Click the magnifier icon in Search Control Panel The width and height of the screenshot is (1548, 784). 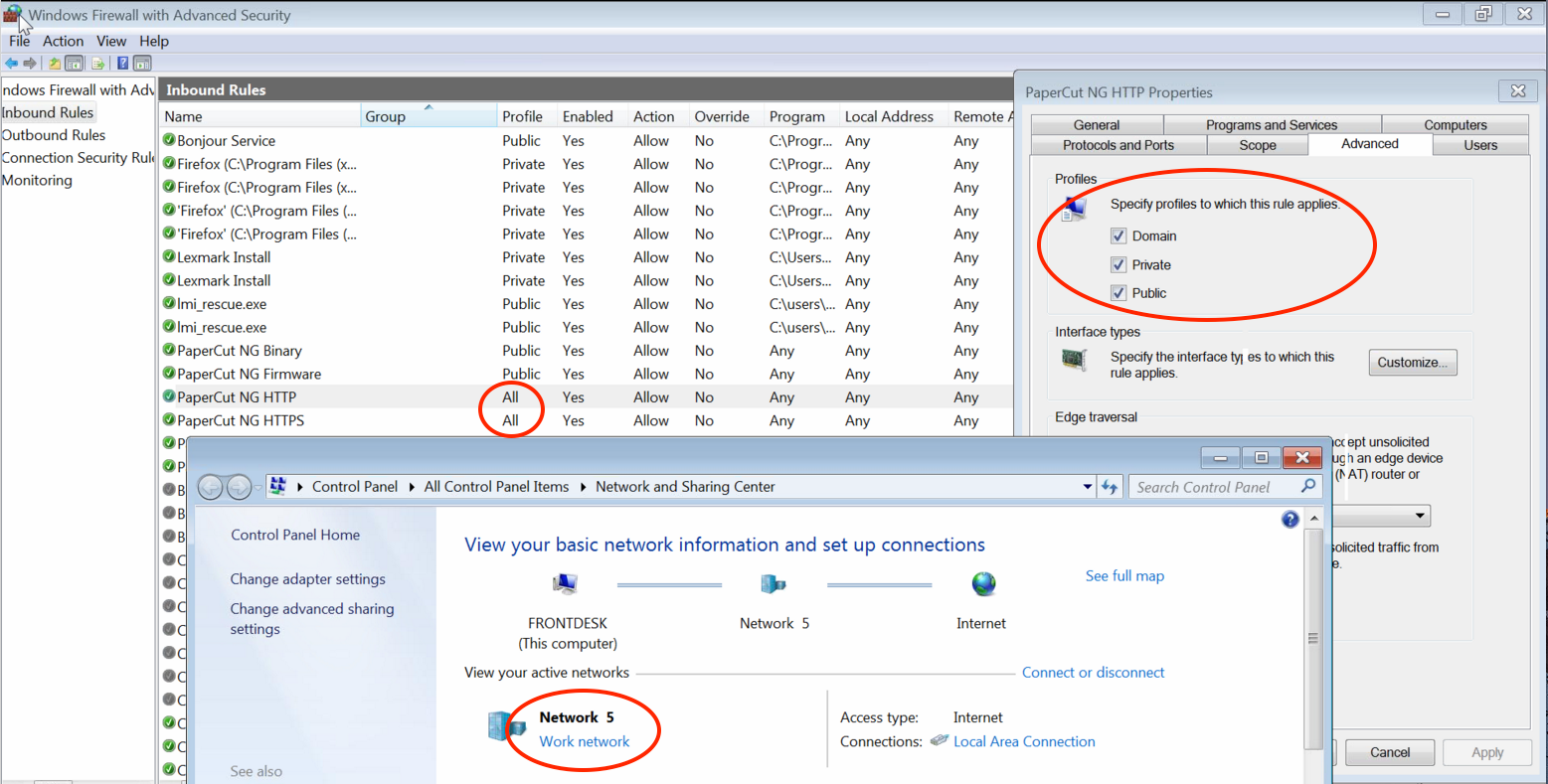(x=1308, y=486)
